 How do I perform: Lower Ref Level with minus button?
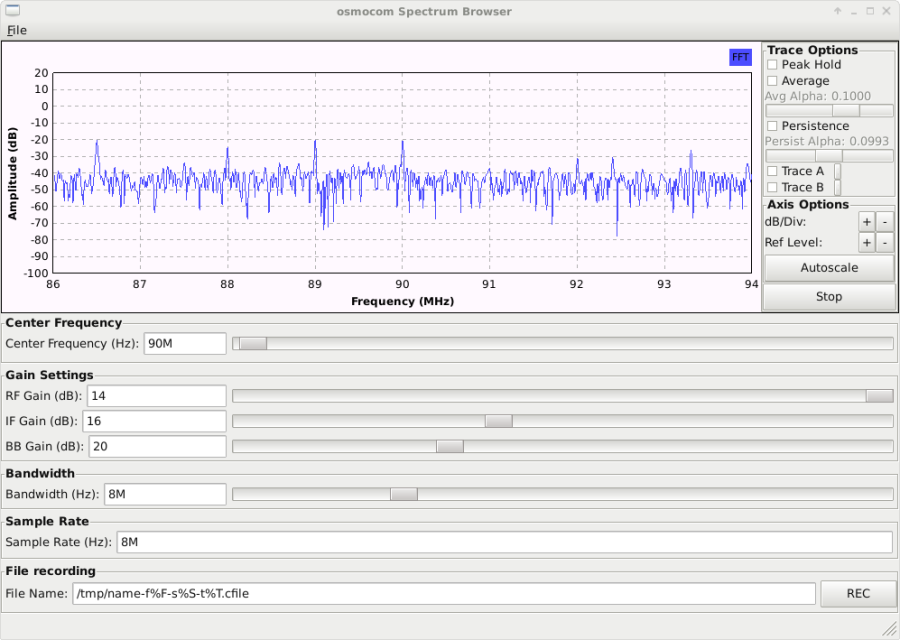point(885,243)
